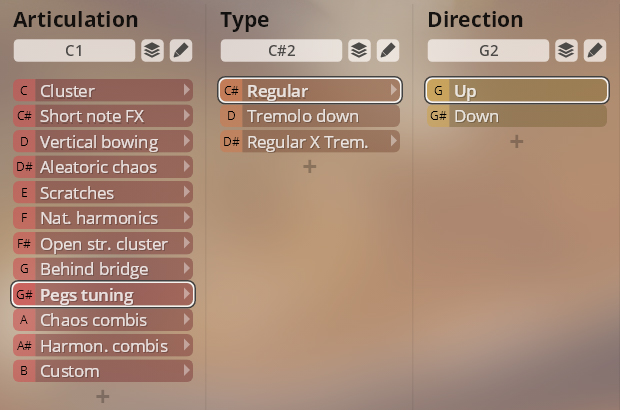Image resolution: width=620 pixels, height=410 pixels.
Task: Select the Up direction option
Action: point(517,91)
